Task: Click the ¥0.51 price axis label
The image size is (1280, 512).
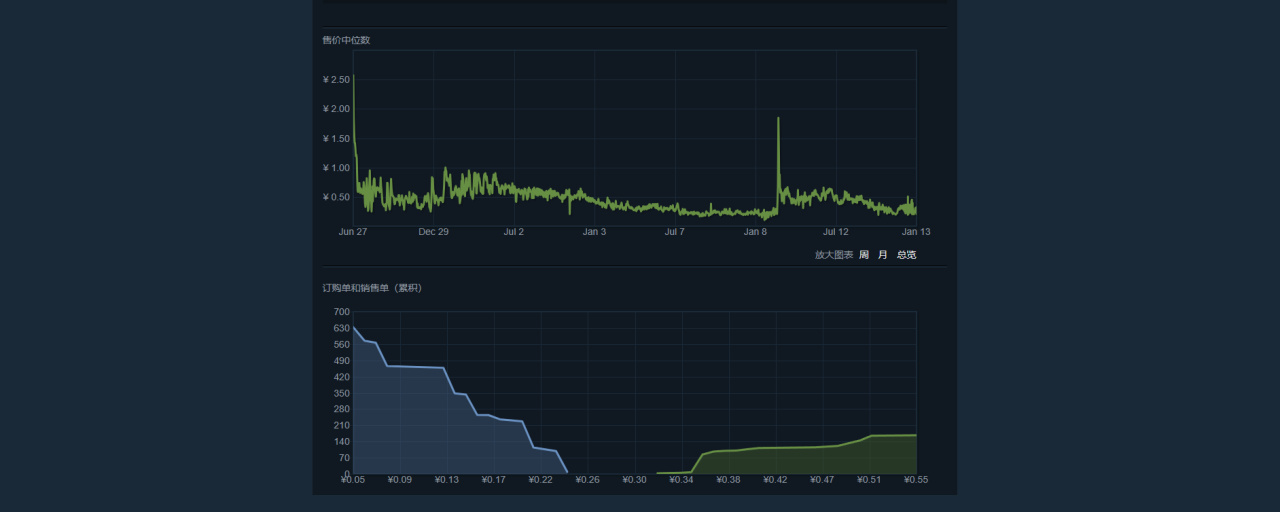Action: [x=869, y=480]
